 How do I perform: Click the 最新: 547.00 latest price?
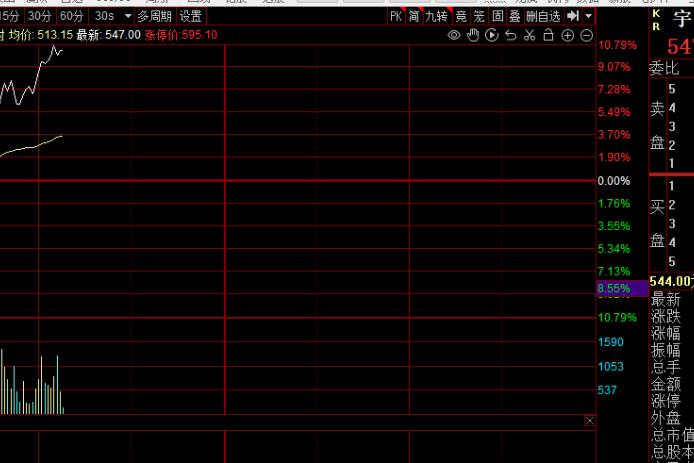[108, 35]
